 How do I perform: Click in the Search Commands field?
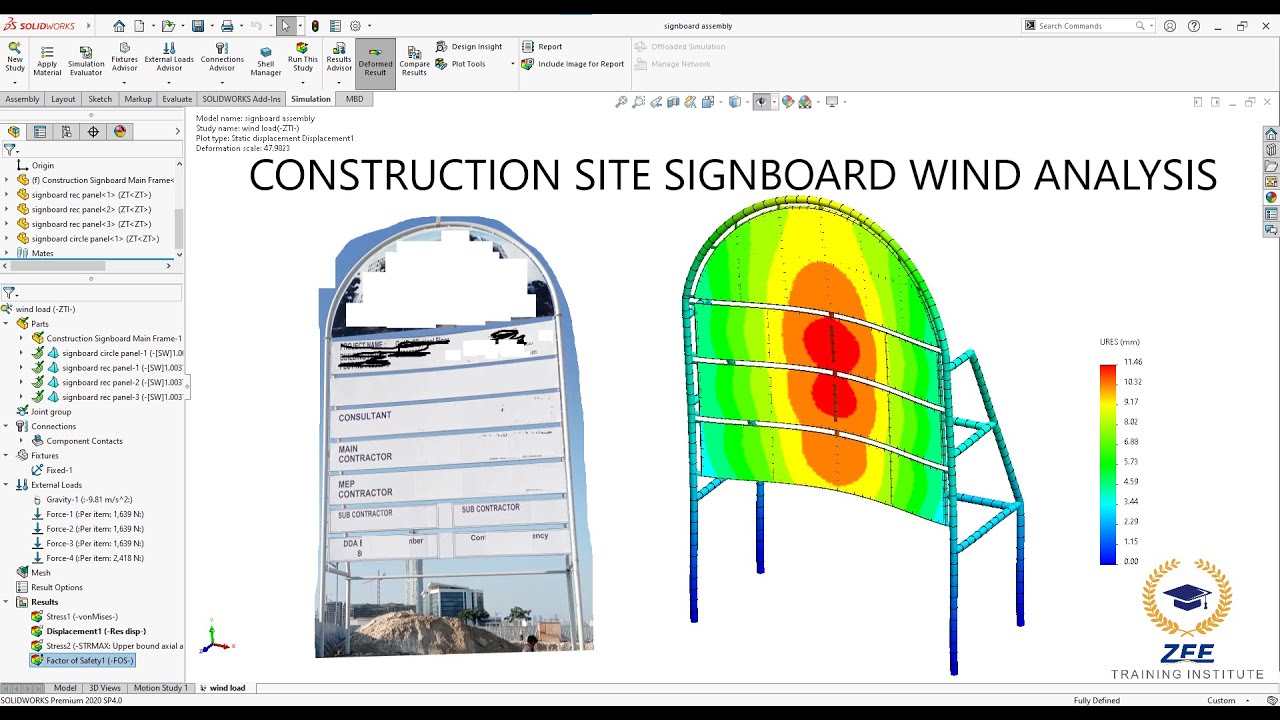click(1084, 26)
